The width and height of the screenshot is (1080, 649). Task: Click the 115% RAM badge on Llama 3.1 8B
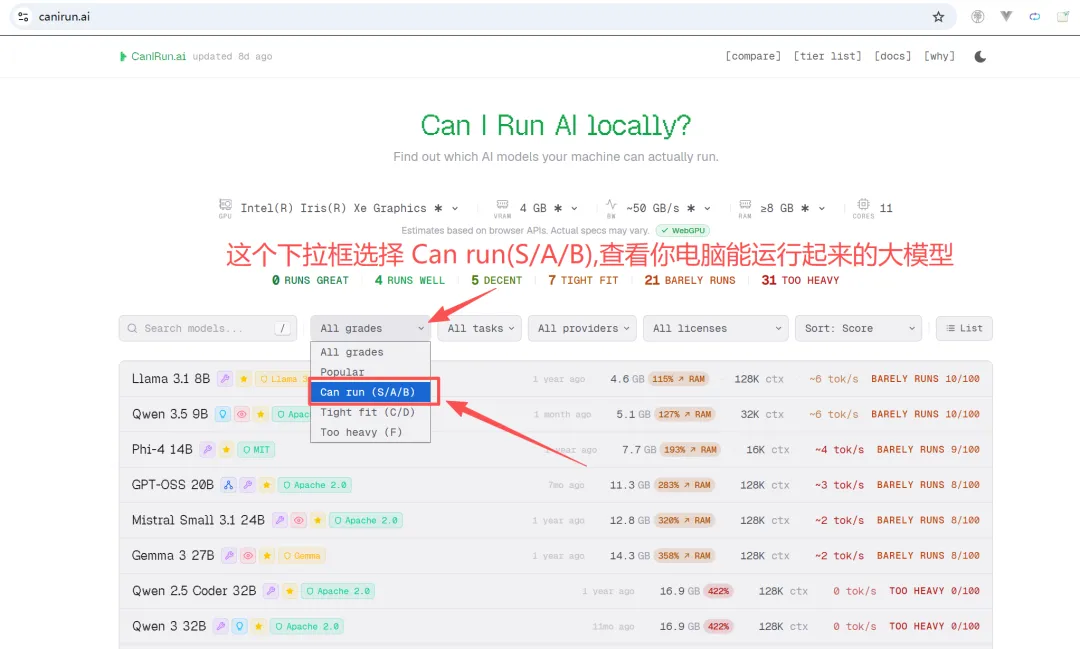tap(679, 379)
